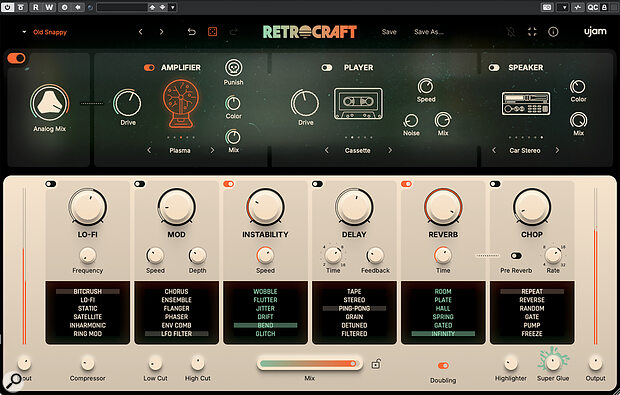This screenshot has height=395, width=620.
Task: Toggle the Pre Reverb switch
Action: [x=516, y=256]
